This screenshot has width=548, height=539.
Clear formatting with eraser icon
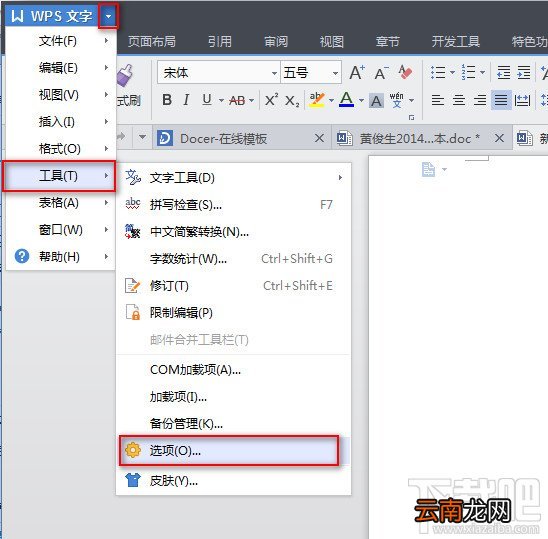click(x=405, y=72)
